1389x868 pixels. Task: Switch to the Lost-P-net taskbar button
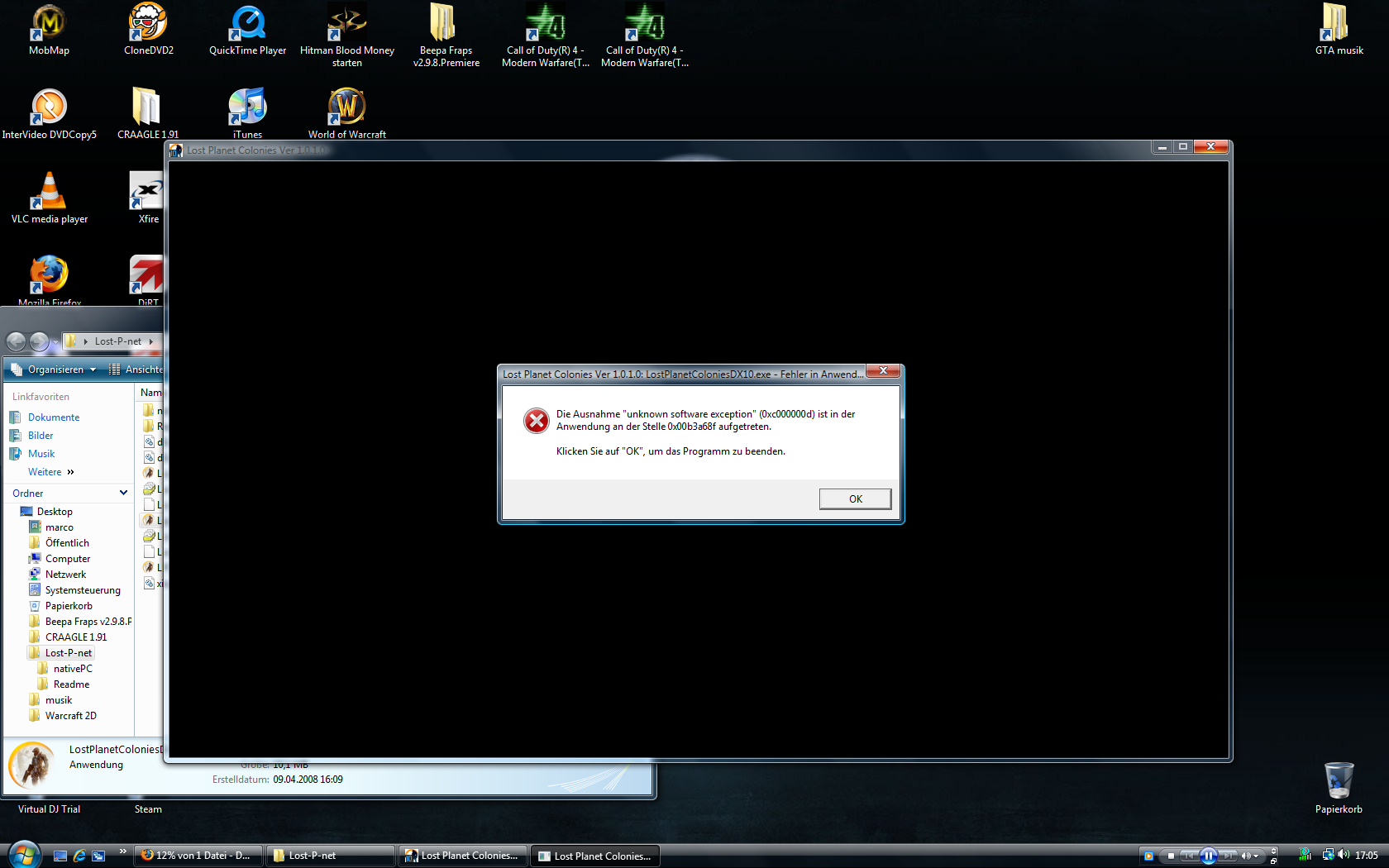pyautogui.click(x=331, y=856)
